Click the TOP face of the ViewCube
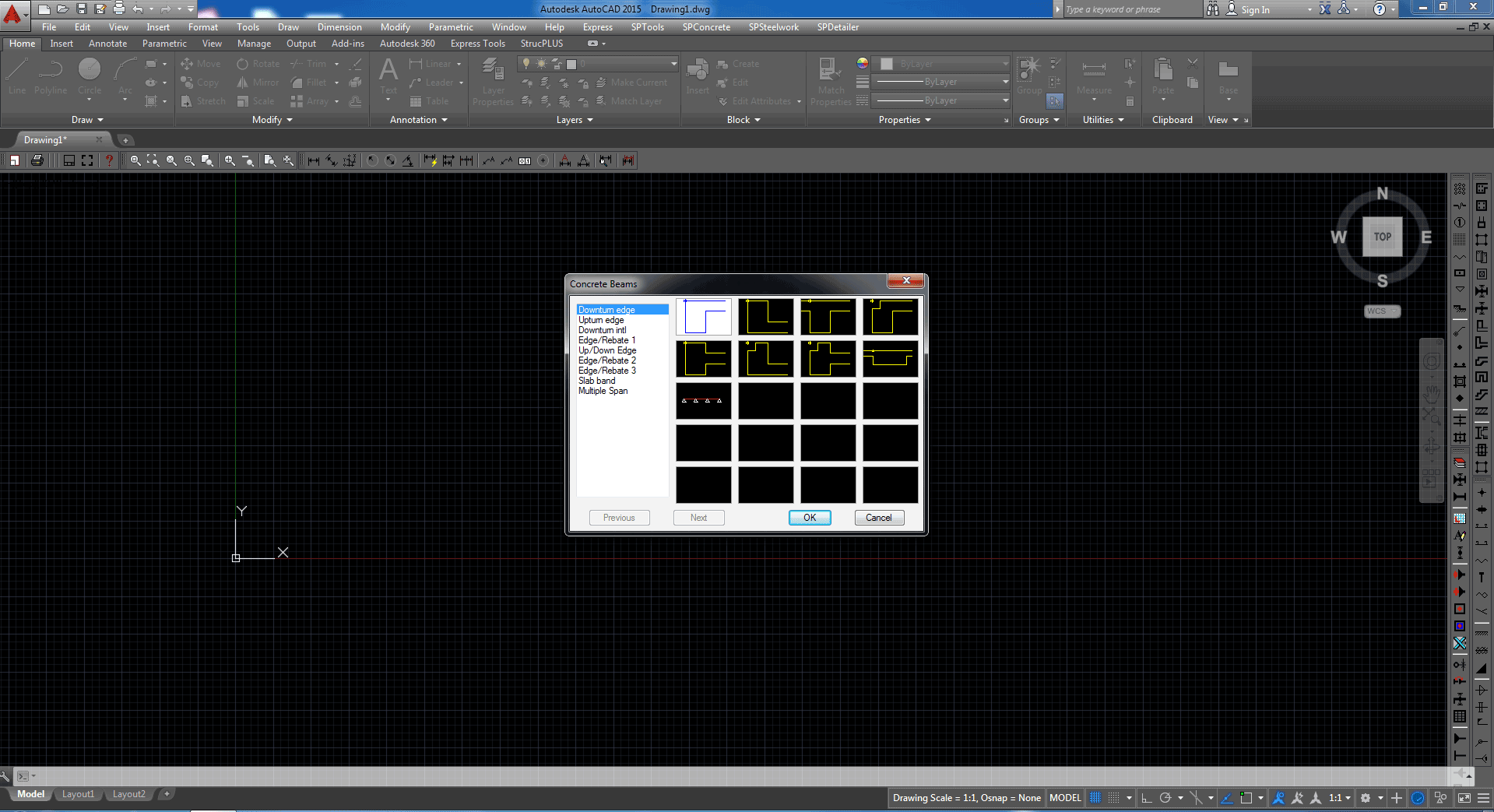 1382,237
